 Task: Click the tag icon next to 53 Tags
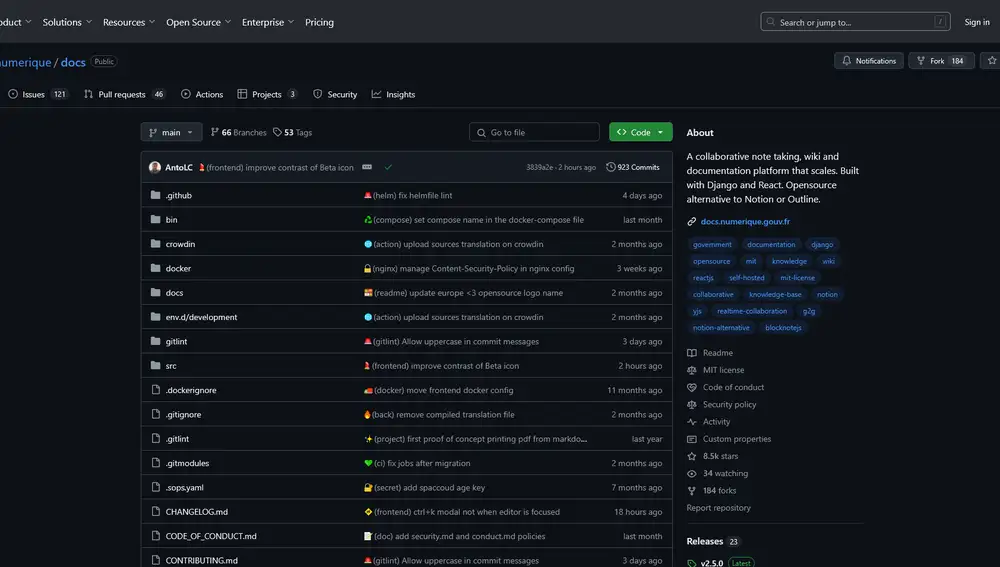[x=277, y=132]
